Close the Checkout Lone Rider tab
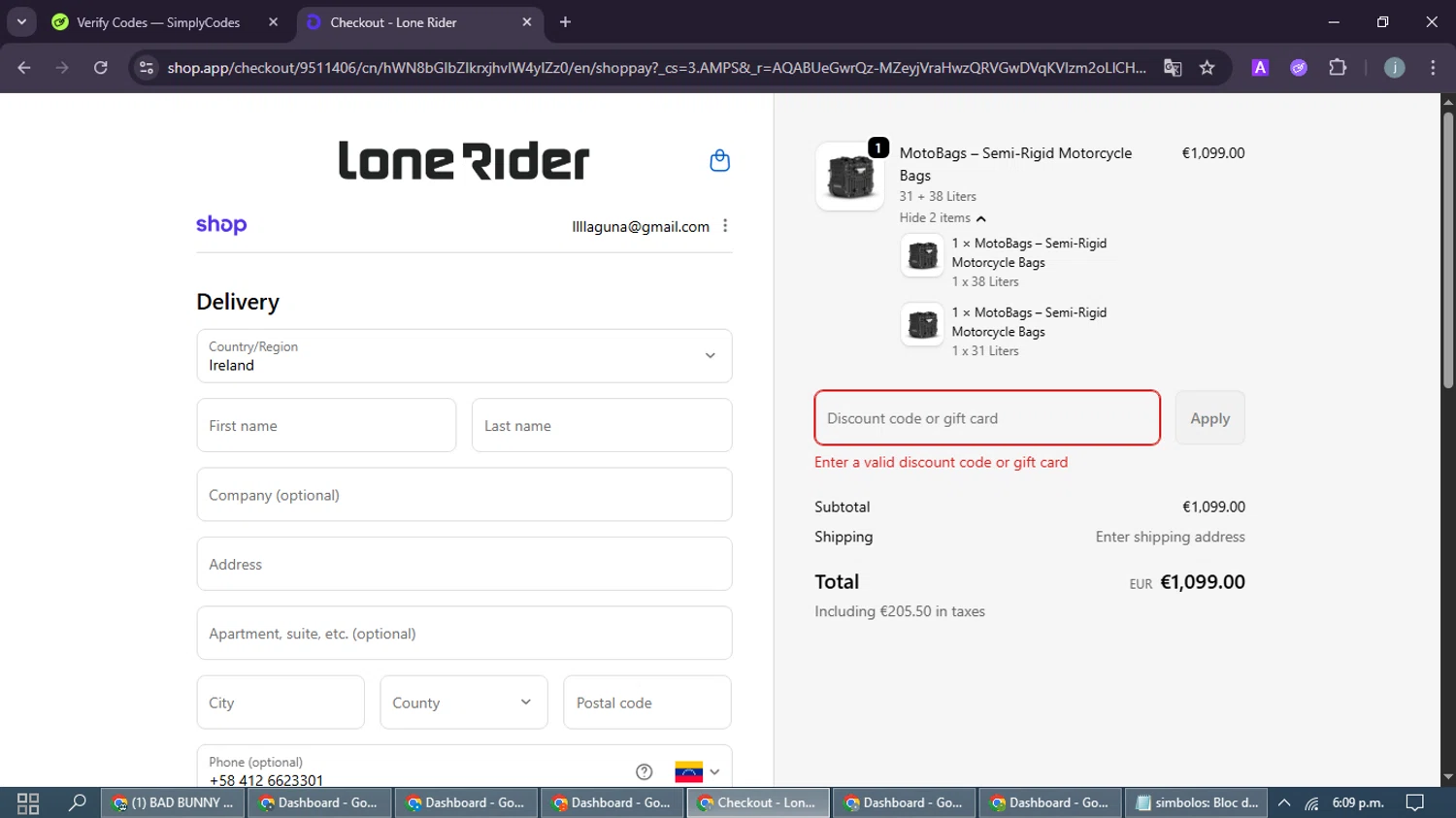 coord(527,22)
